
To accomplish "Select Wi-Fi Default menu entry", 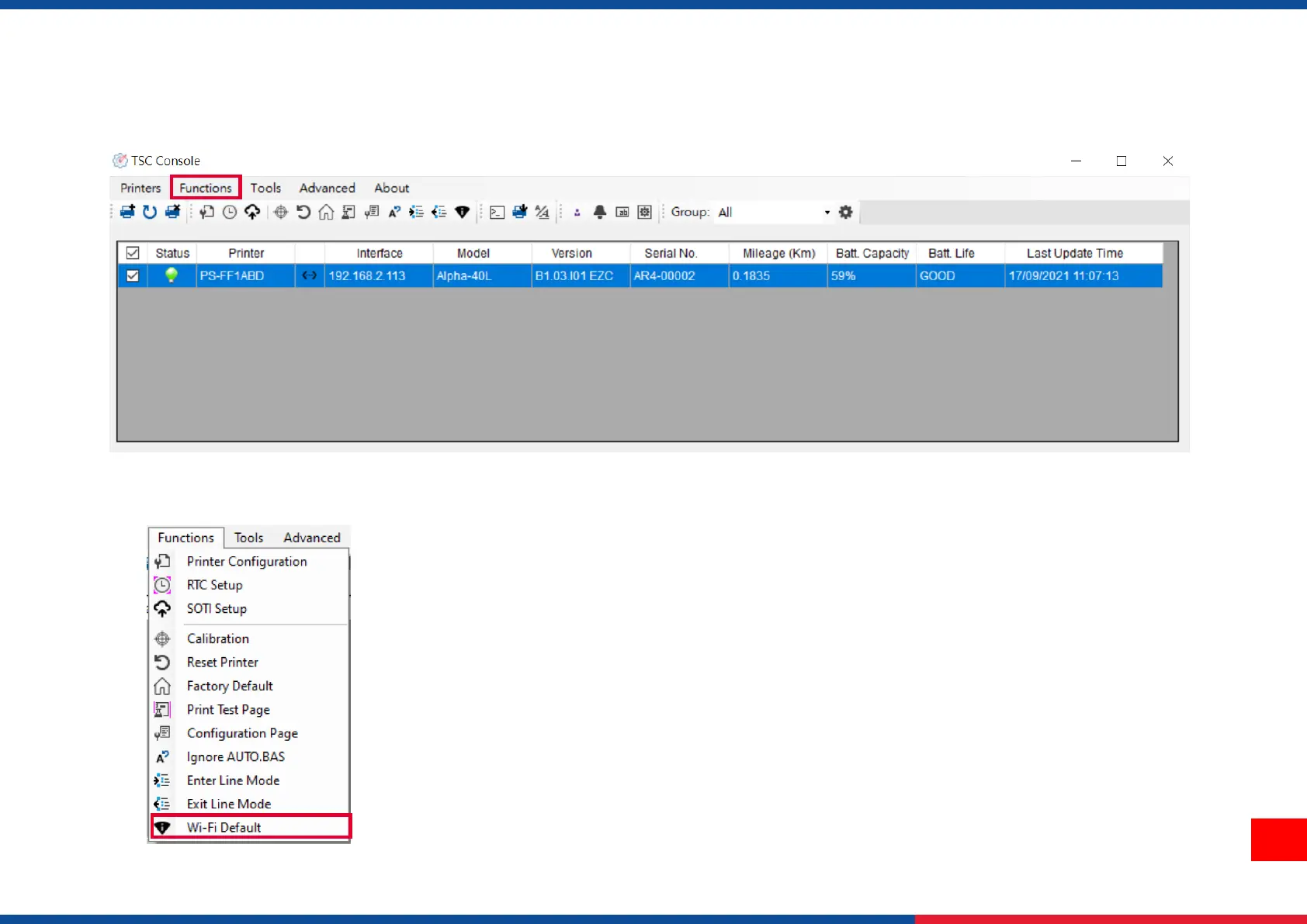I will coord(251,827).
